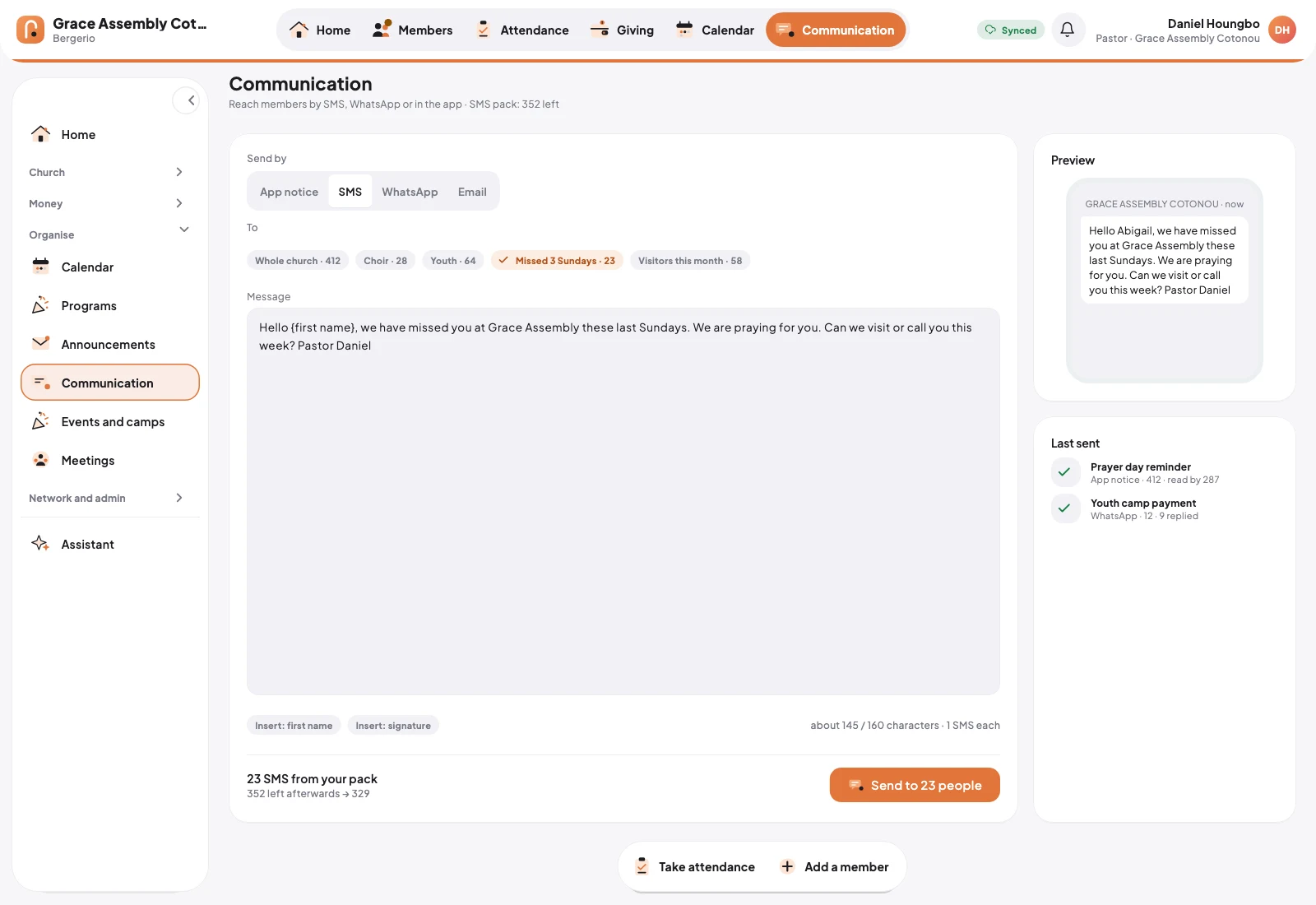The width and height of the screenshot is (1316, 905).
Task: Click Add a member in the bottom bar
Action: (834, 867)
